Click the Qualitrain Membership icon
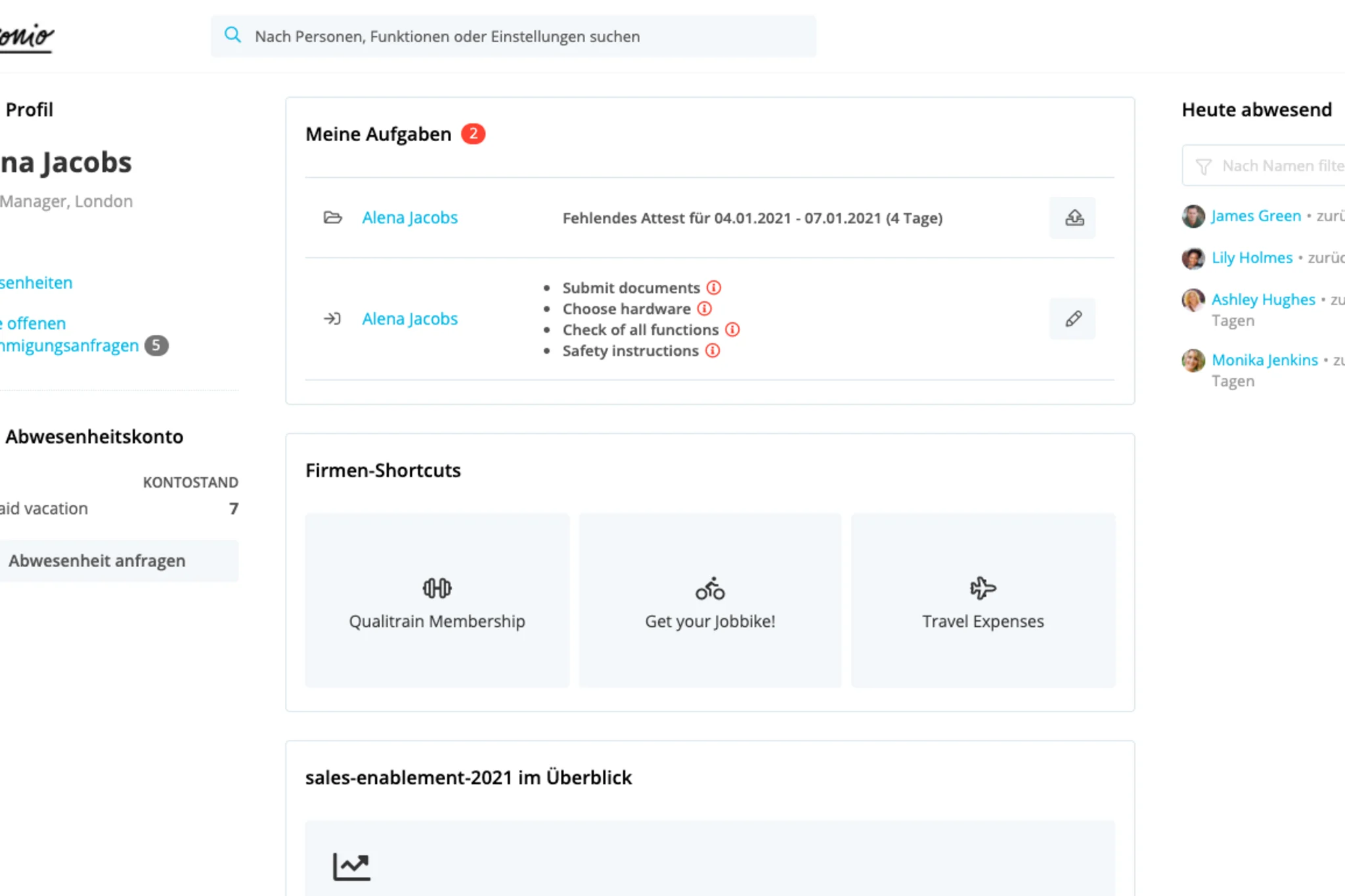 point(437,587)
